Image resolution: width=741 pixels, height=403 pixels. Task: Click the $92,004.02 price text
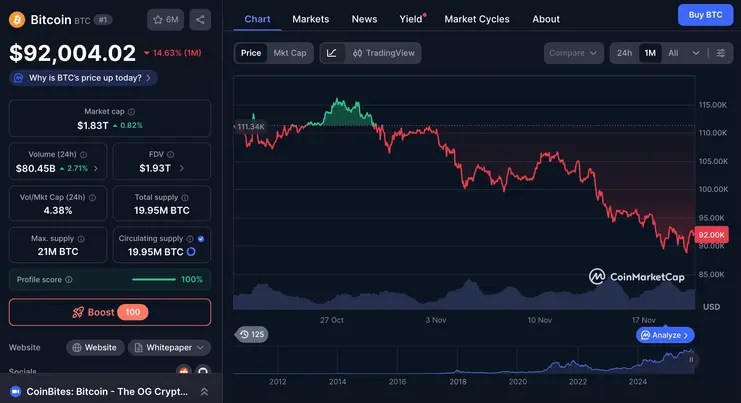coord(72,53)
